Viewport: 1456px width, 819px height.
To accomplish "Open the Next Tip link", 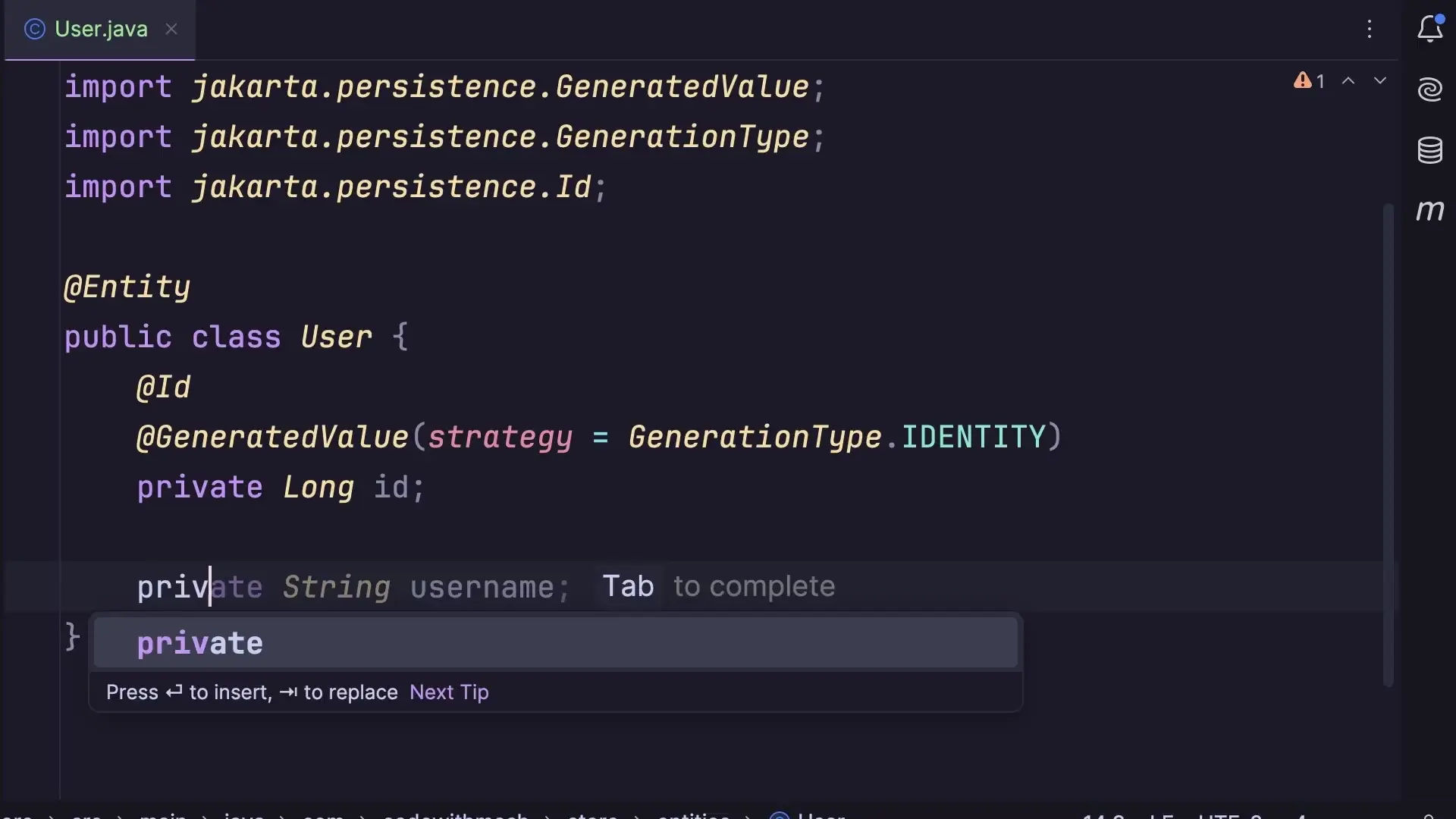I will point(449,692).
